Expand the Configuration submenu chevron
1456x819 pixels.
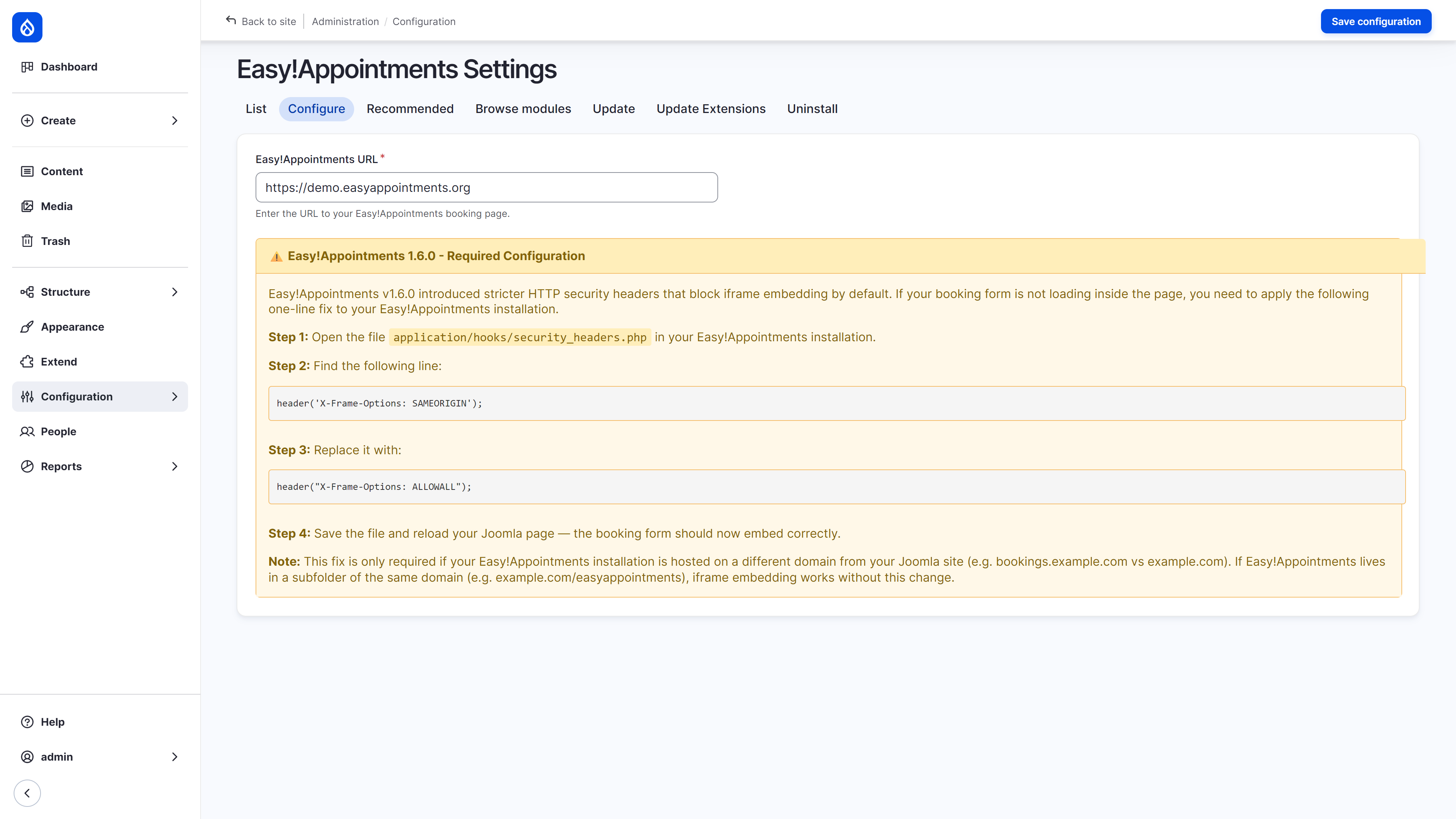[x=175, y=397]
